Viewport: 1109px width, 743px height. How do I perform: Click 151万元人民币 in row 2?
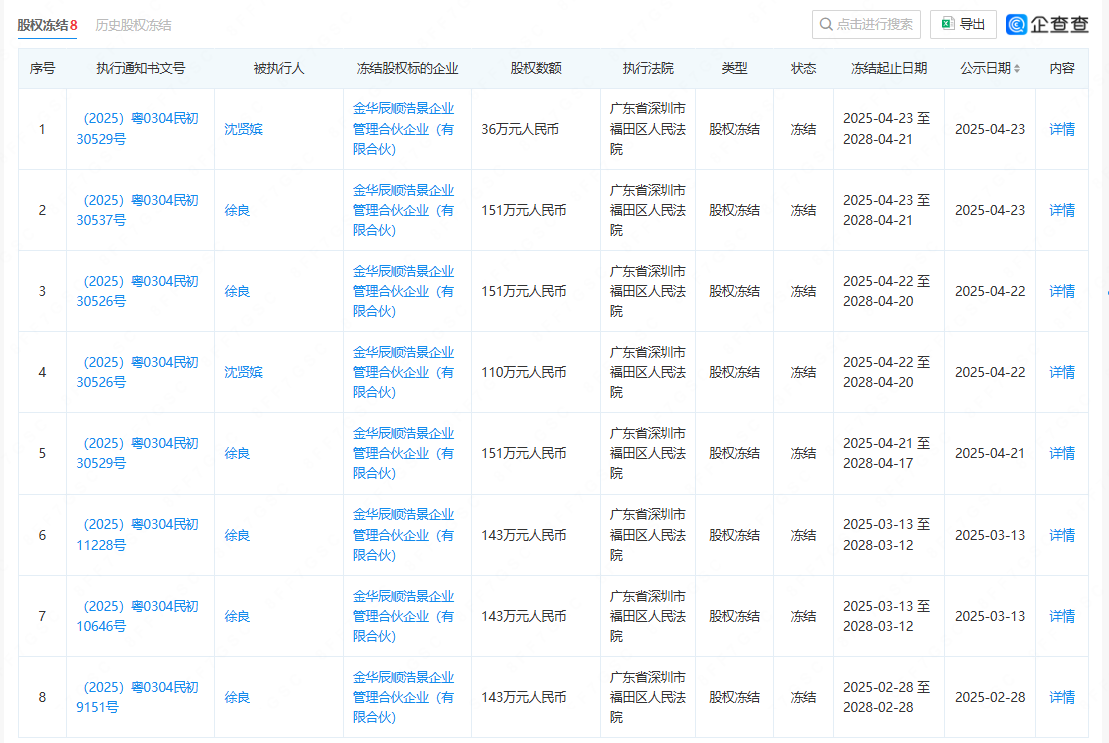coord(523,211)
